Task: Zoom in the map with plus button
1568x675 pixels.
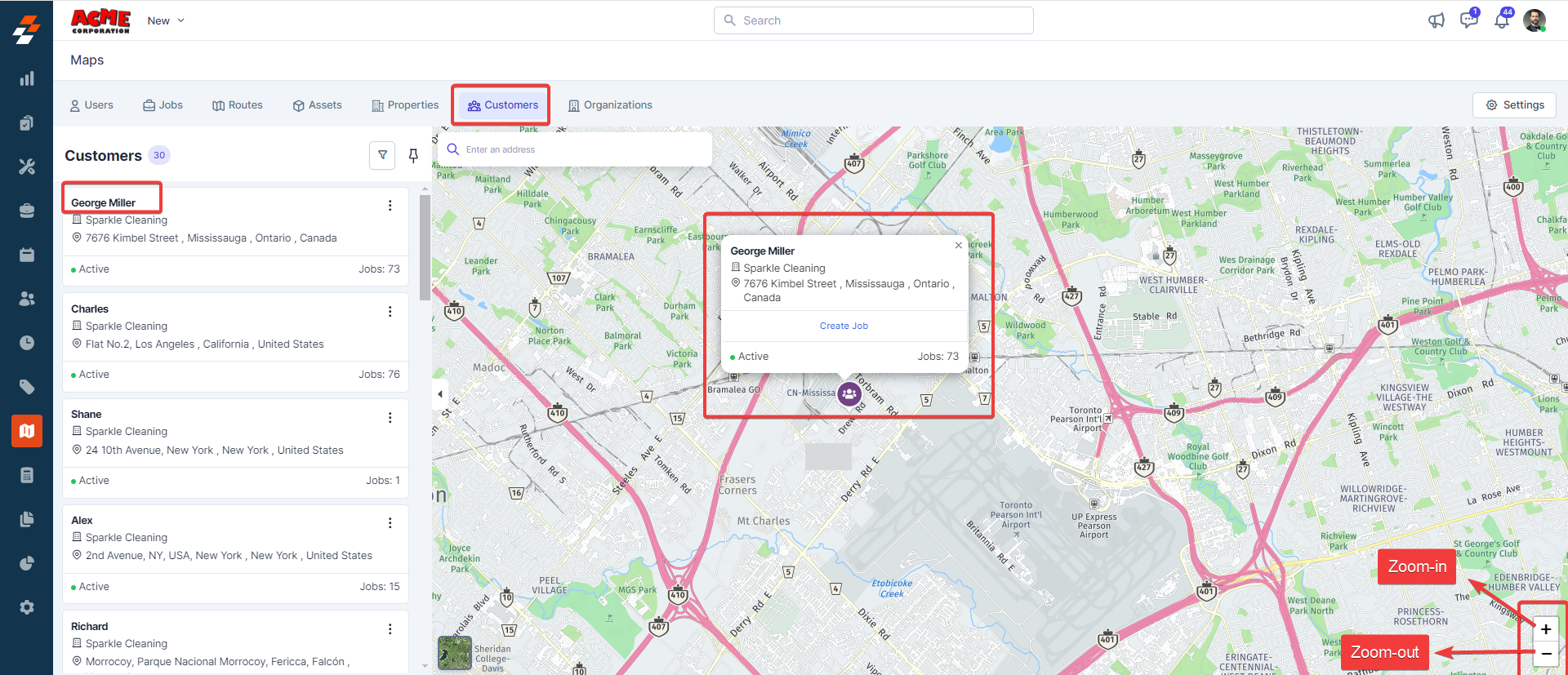Action: tap(1546, 629)
